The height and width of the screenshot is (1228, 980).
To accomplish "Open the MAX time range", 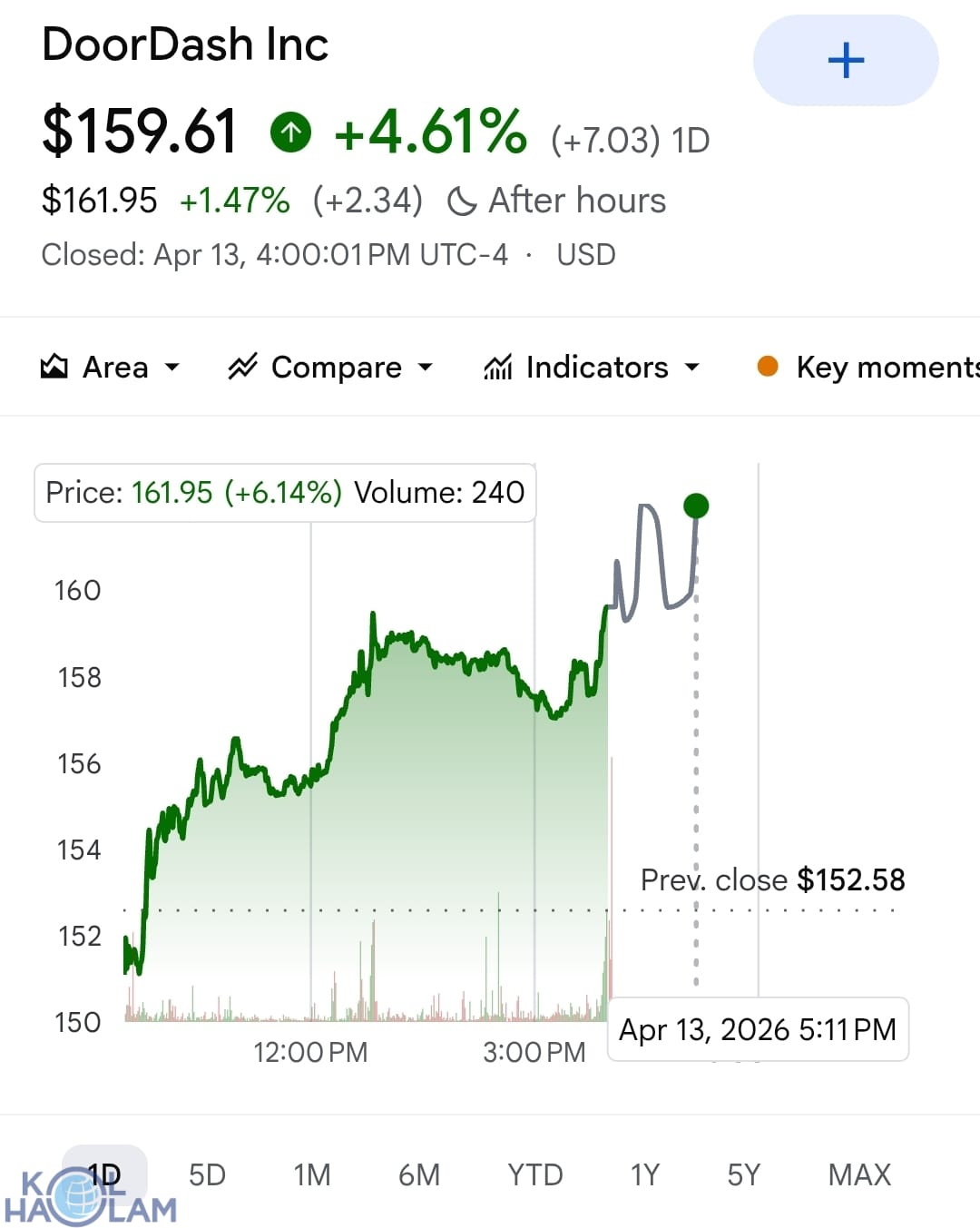I will click(859, 1174).
